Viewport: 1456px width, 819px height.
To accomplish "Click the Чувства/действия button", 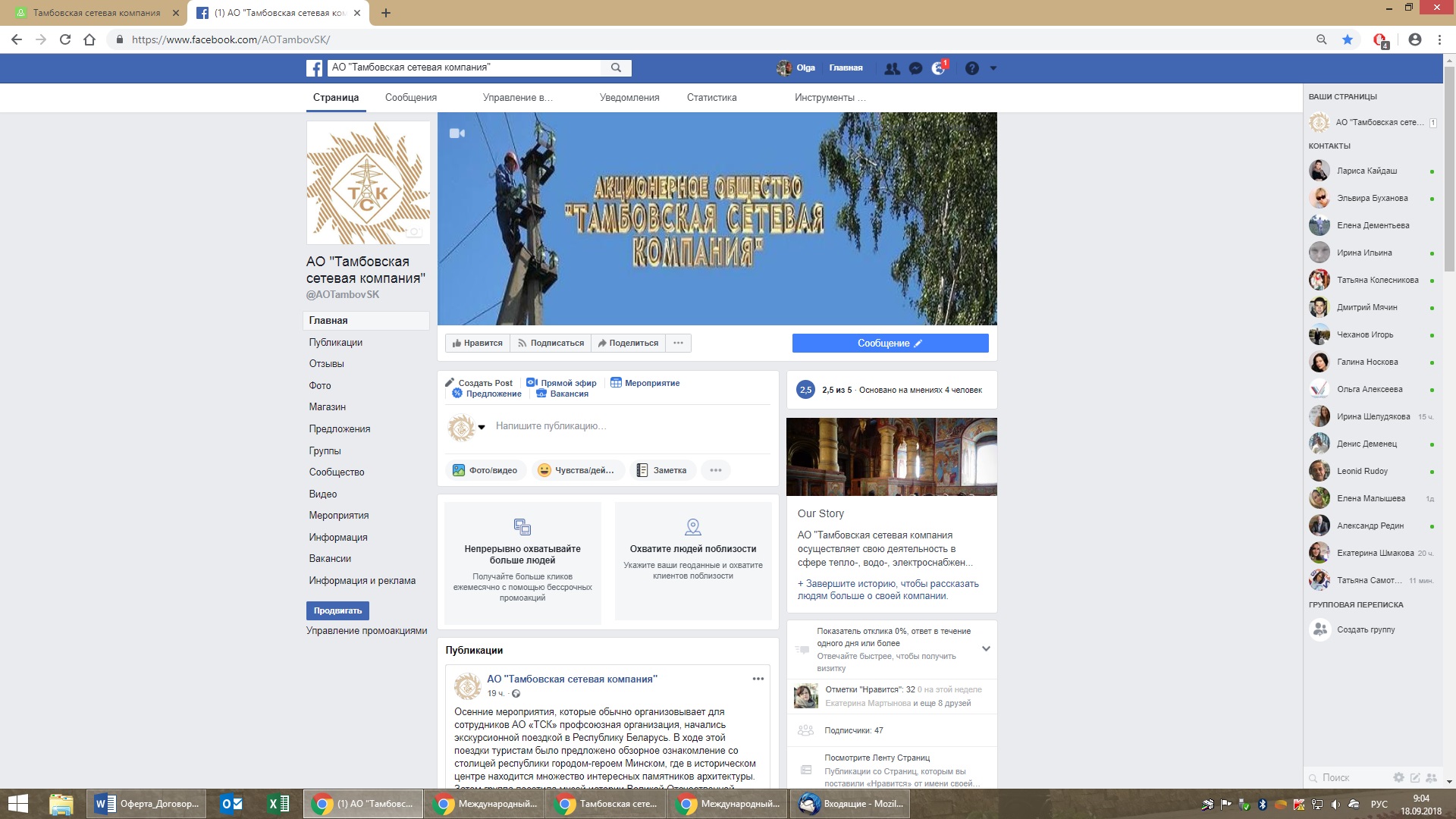I will coord(577,470).
